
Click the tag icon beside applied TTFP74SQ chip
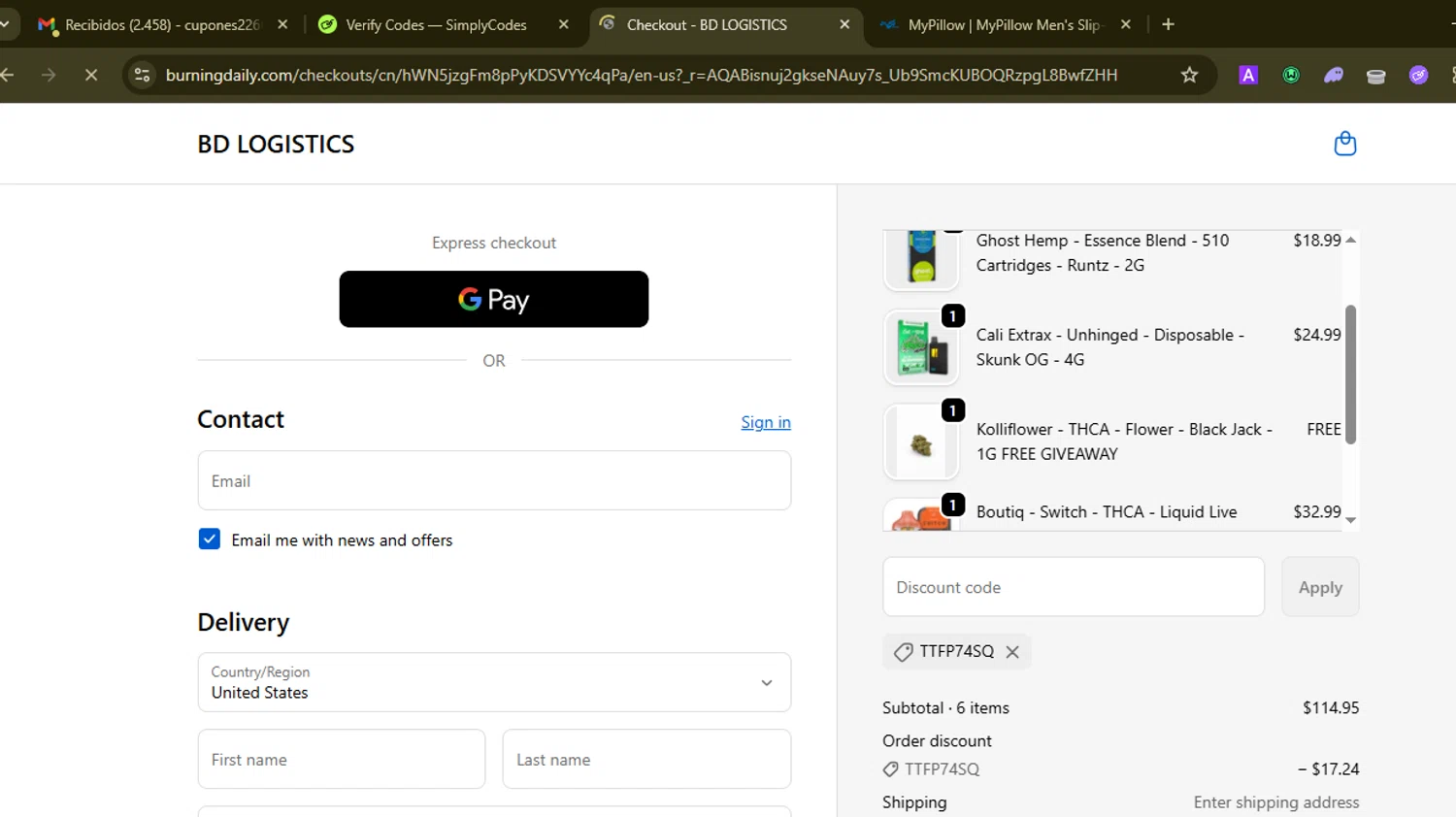click(903, 652)
